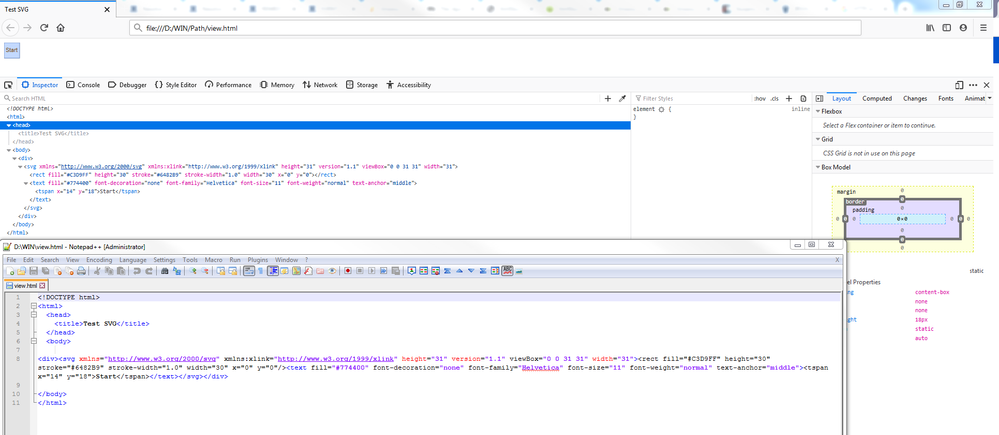Collapse the div node in the markup tree
Viewport: 999px width, 435px height.
15,158
